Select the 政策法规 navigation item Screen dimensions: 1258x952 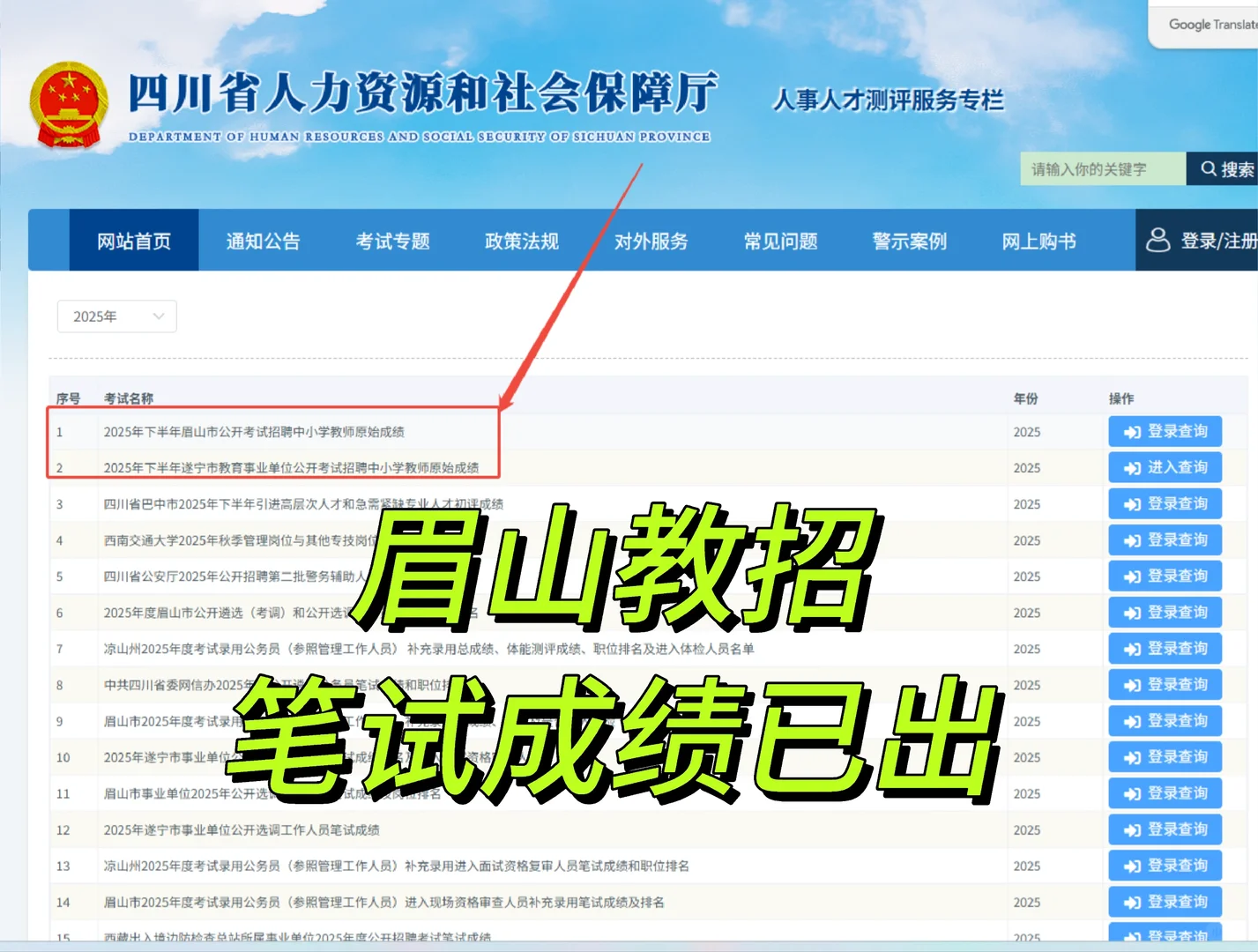coord(521,241)
